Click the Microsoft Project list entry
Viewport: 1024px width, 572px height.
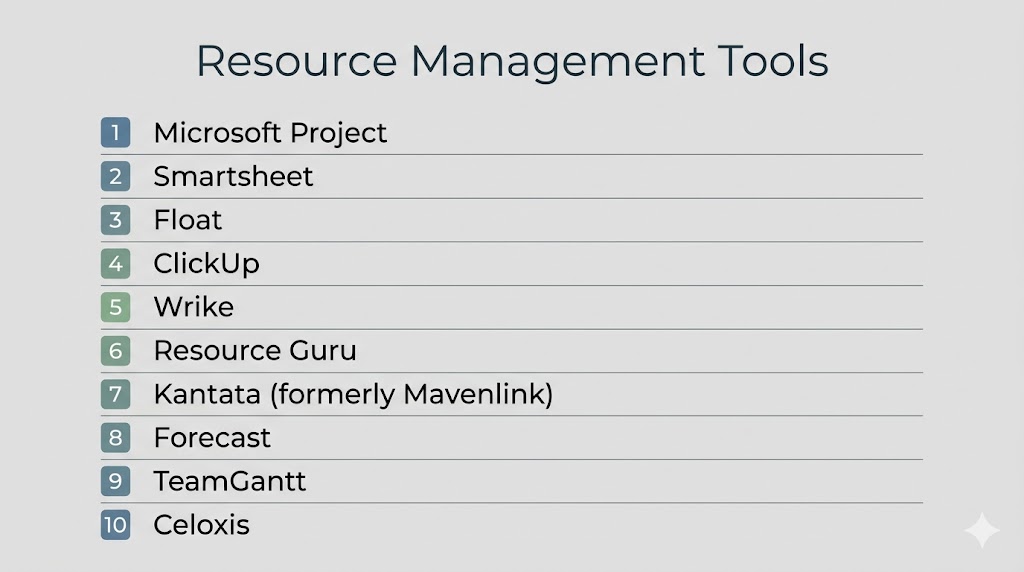pos(270,133)
